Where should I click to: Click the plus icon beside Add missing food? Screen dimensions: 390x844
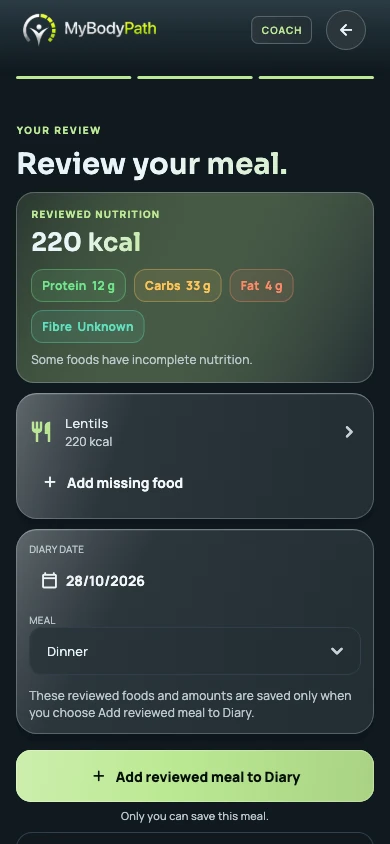49,482
